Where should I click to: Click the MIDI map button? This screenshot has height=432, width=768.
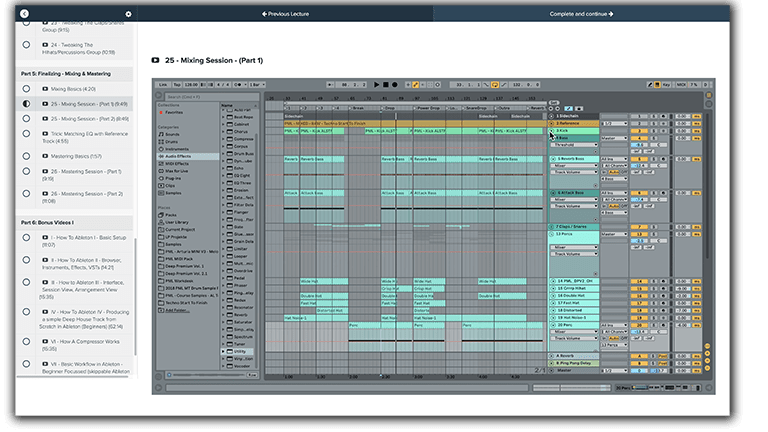tap(681, 85)
